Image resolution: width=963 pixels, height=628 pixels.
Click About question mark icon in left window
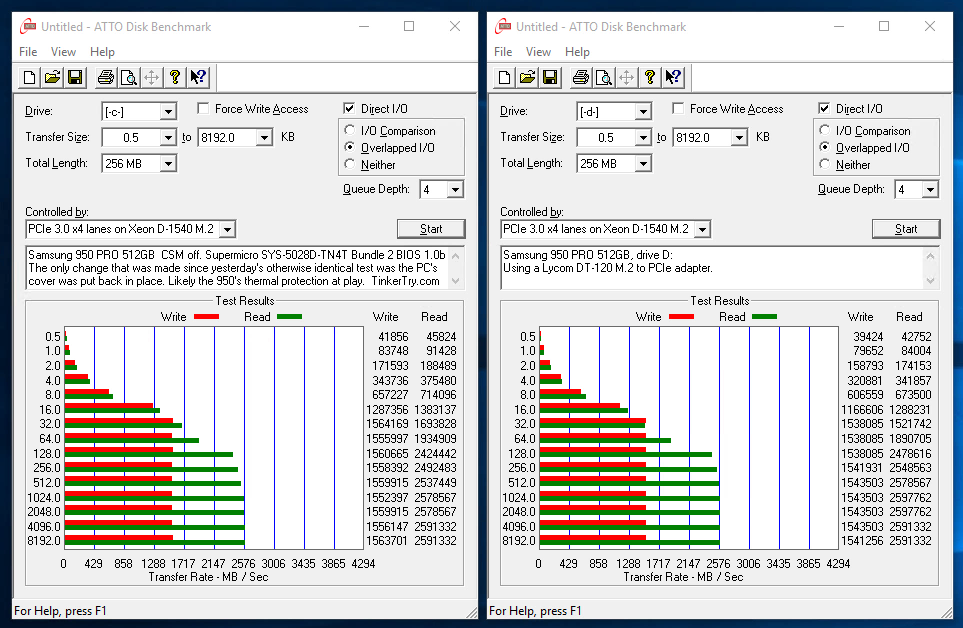(174, 77)
